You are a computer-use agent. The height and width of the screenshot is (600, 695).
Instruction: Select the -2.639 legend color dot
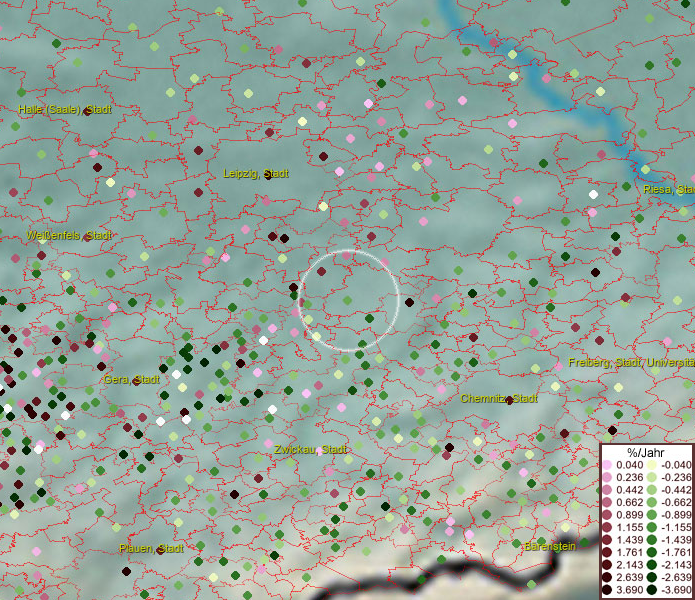[x=652, y=577]
